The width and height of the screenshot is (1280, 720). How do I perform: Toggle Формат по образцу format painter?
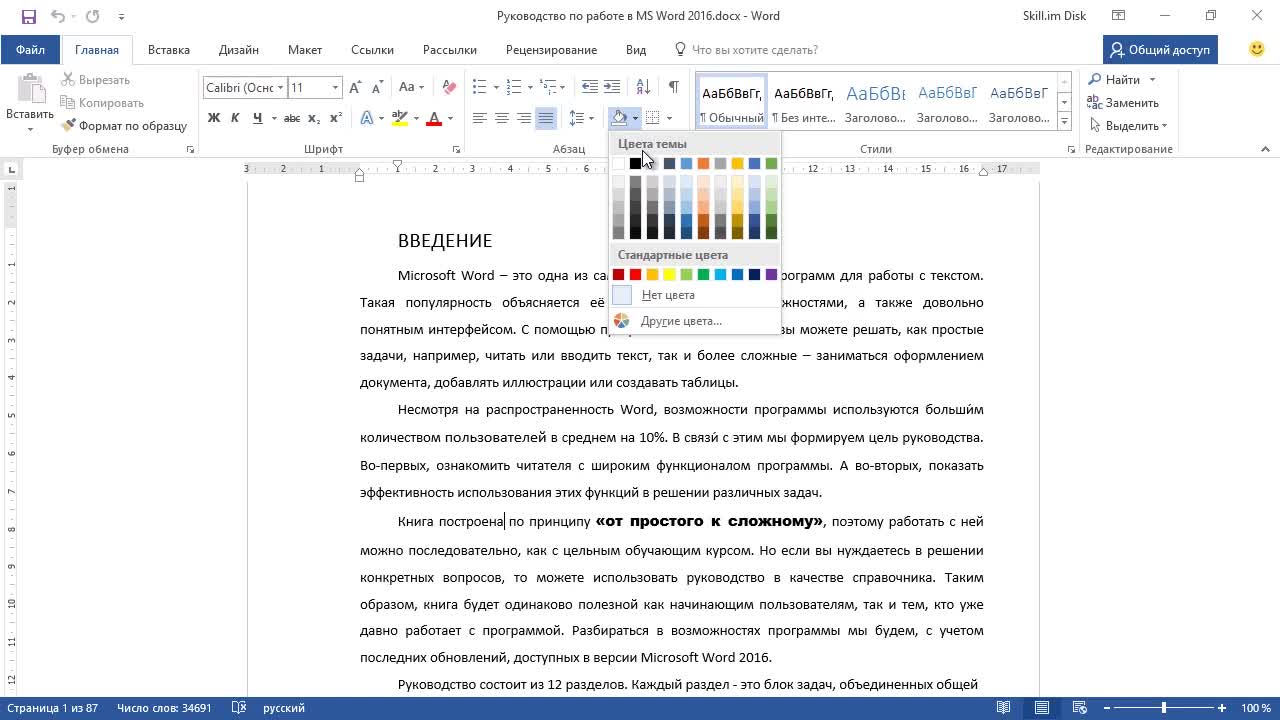(124, 126)
